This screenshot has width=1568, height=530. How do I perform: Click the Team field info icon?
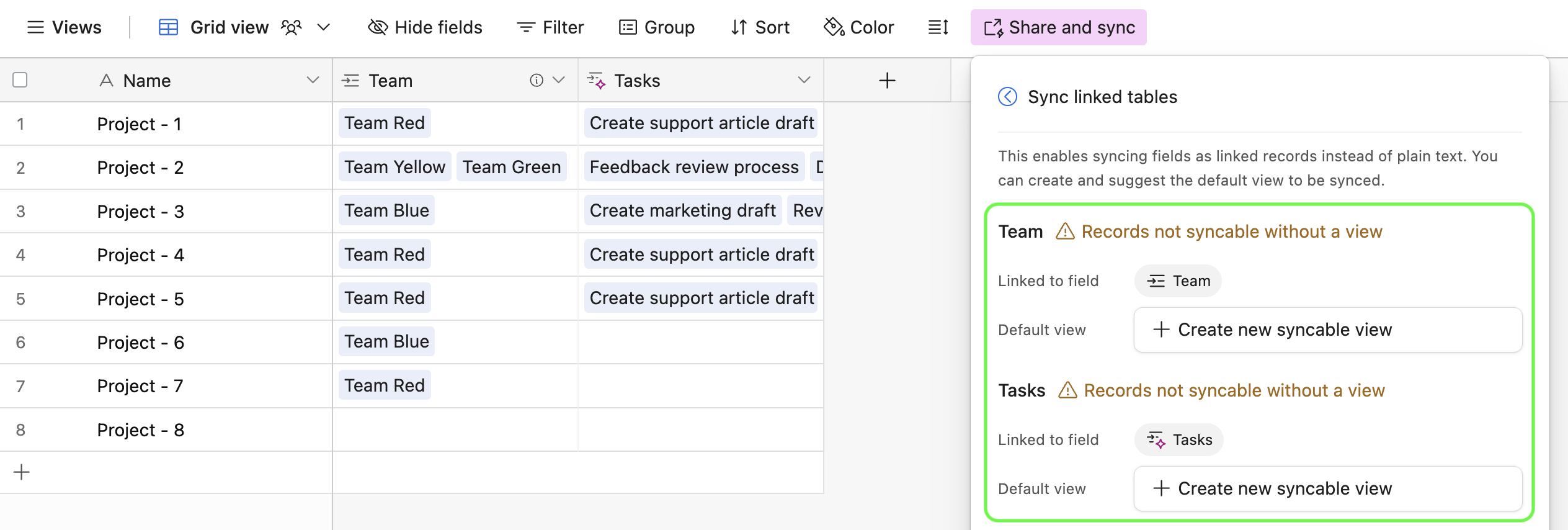click(x=537, y=80)
